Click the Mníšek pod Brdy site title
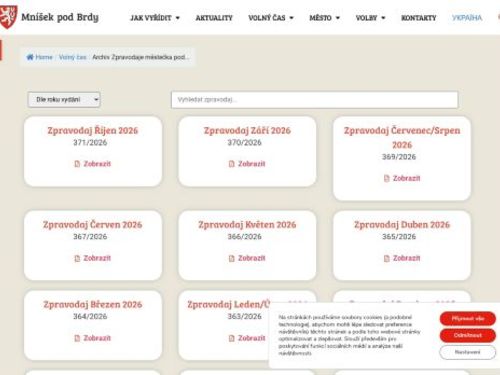The height and width of the screenshot is (375, 500). coord(60,17)
